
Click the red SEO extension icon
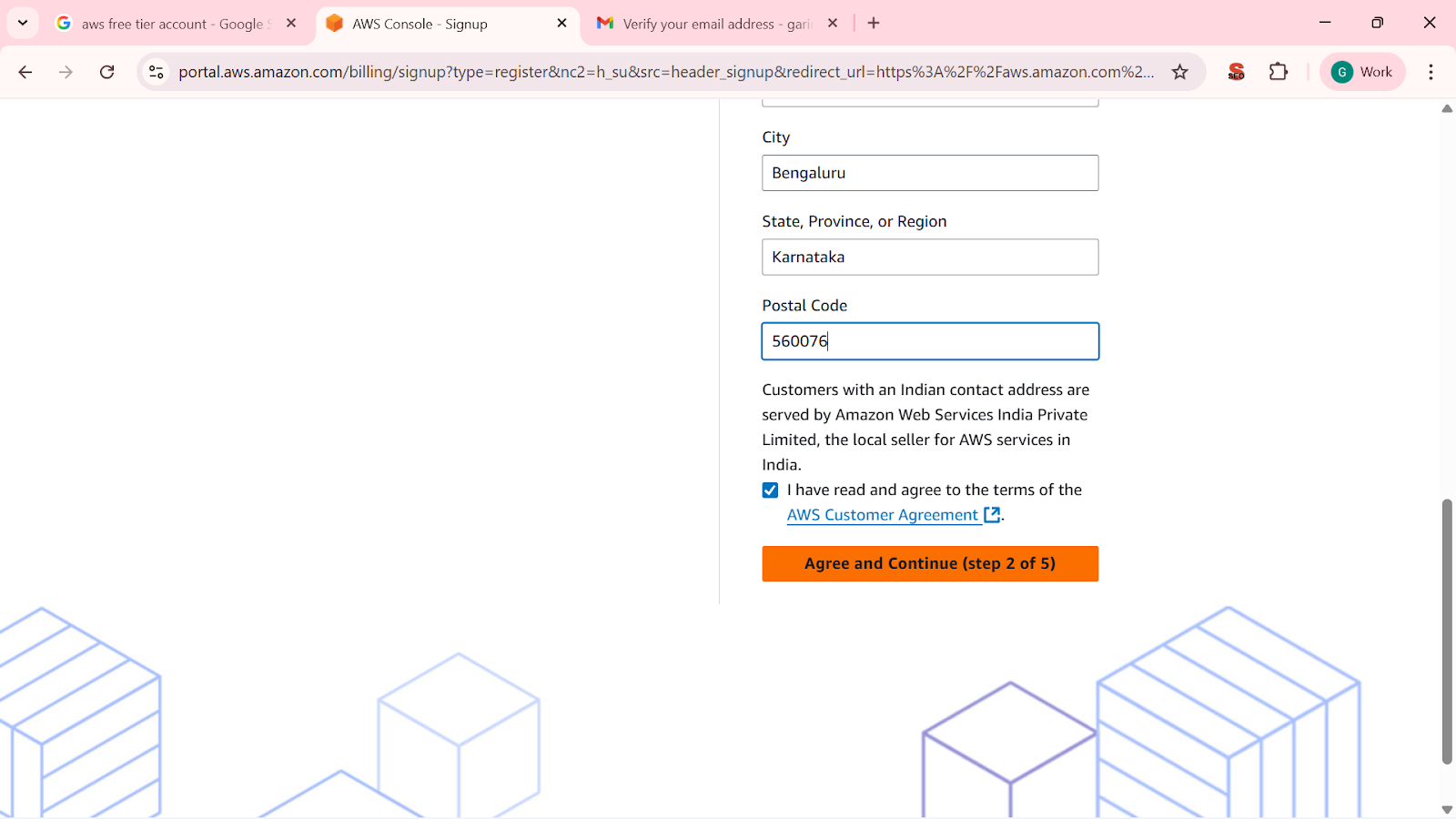point(1235,72)
